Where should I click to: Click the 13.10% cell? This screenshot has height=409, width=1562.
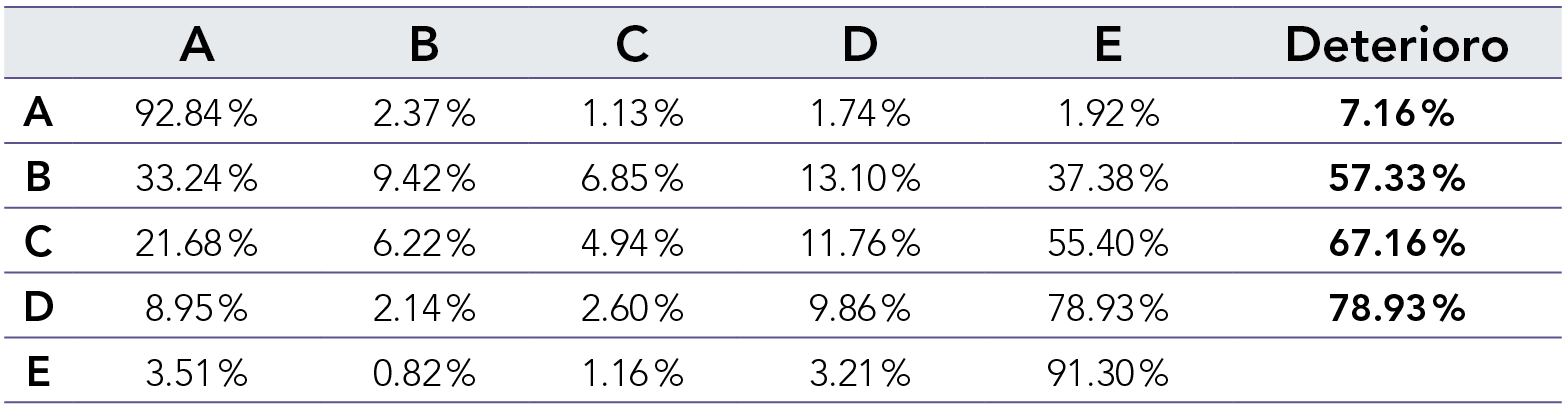[x=858, y=180]
